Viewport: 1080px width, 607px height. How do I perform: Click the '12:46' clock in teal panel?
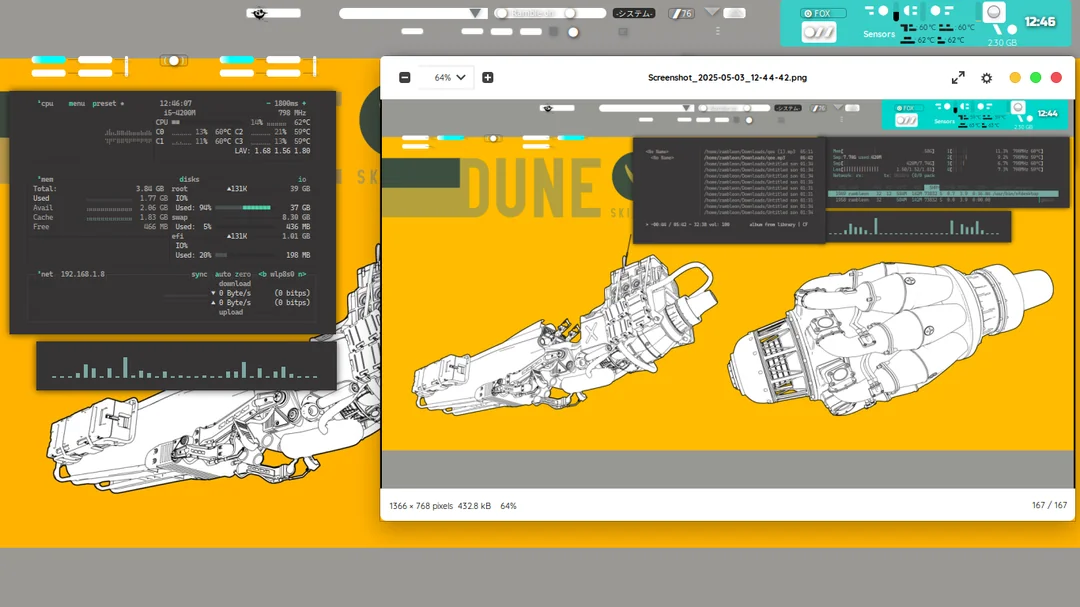(x=1040, y=22)
